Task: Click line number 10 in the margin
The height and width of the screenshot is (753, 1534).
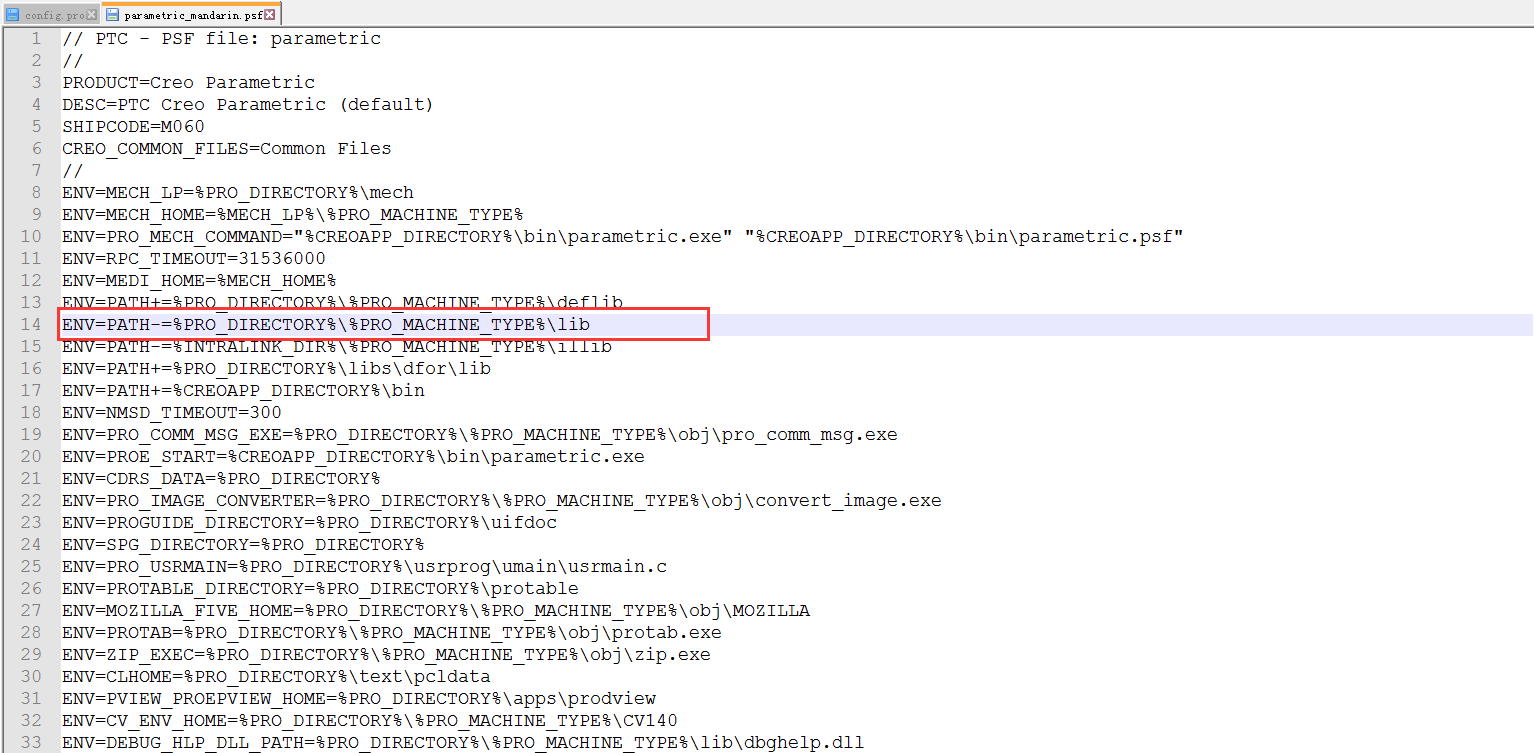Action: [x=31, y=237]
